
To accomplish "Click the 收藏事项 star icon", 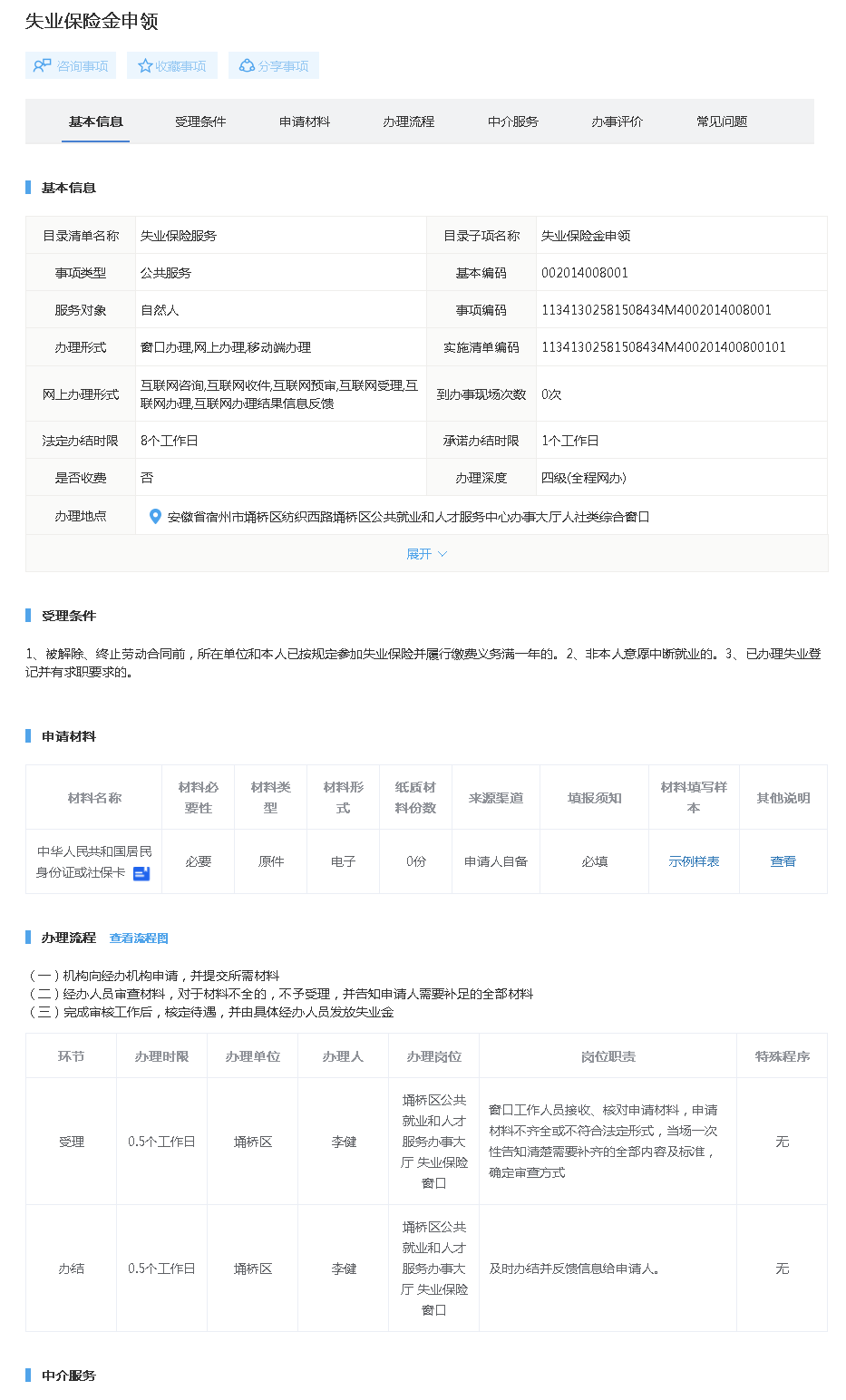I will pos(145,66).
